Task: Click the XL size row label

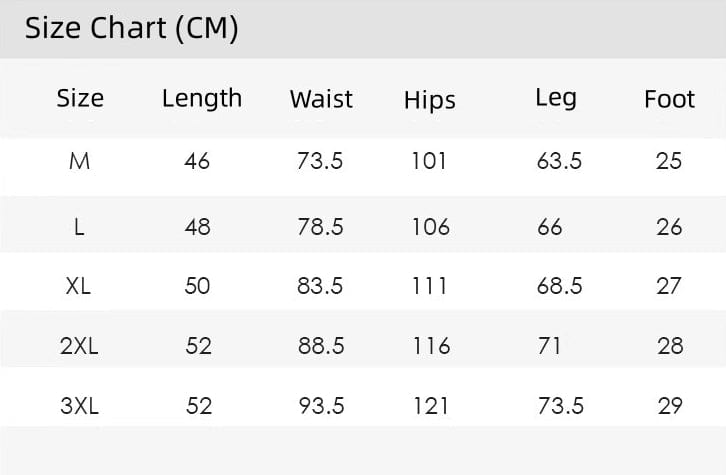Action: 78,286
